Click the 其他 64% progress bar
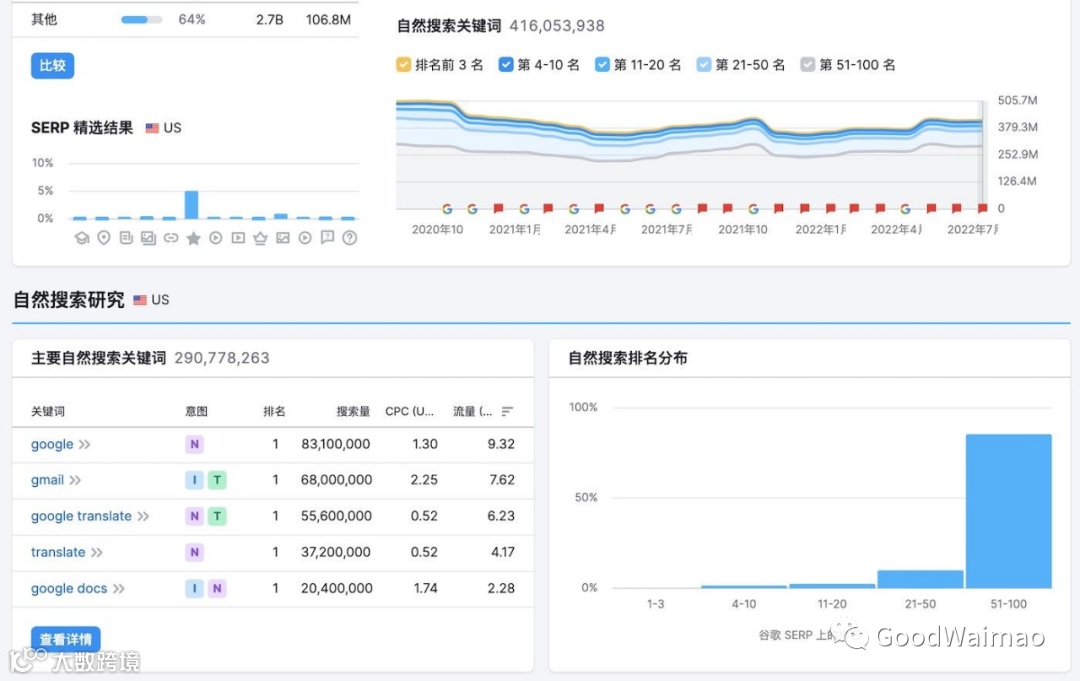 click(x=141, y=20)
